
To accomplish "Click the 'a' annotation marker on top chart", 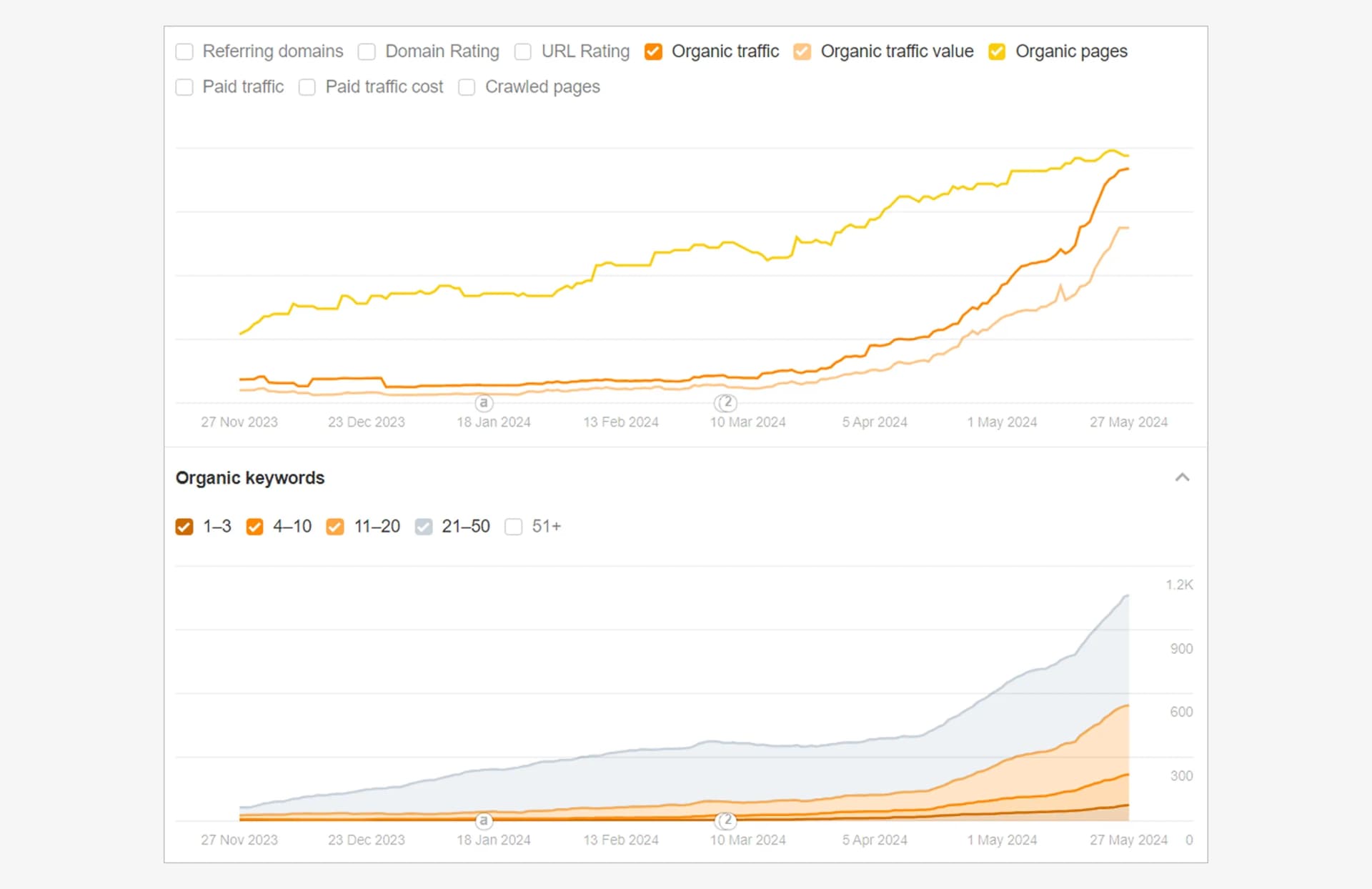I will pyautogui.click(x=484, y=403).
